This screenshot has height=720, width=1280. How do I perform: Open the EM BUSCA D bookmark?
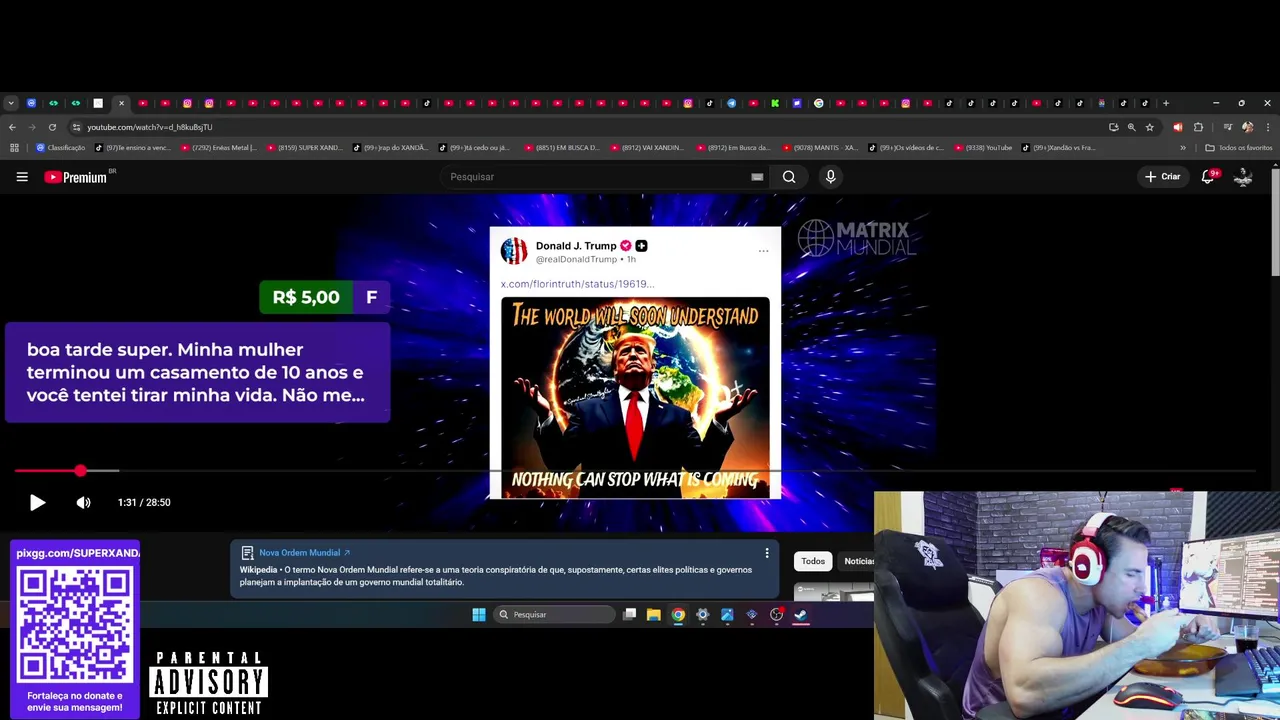(x=562, y=148)
